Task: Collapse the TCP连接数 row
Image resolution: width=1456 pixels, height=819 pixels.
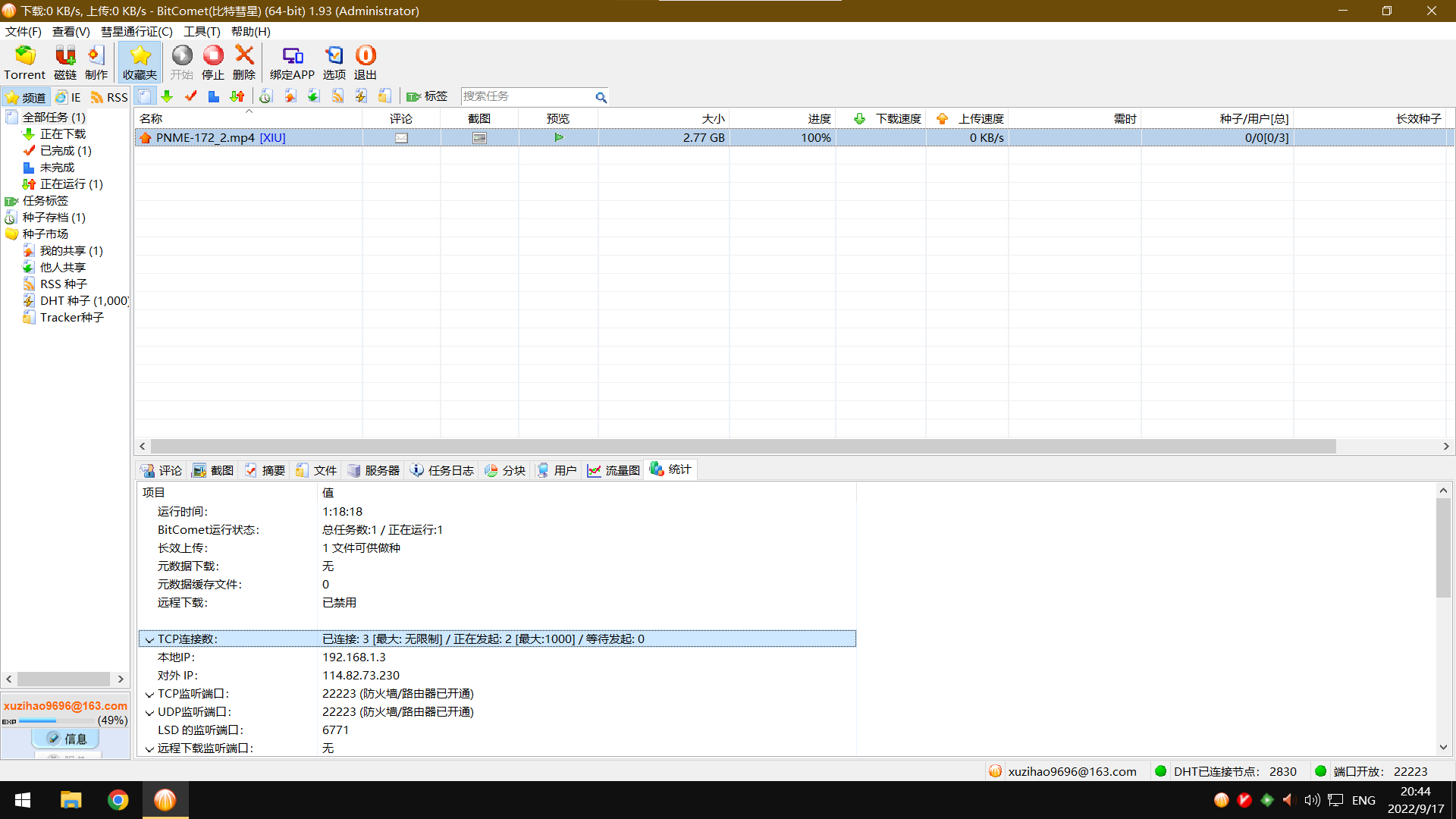Action: click(149, 639)
